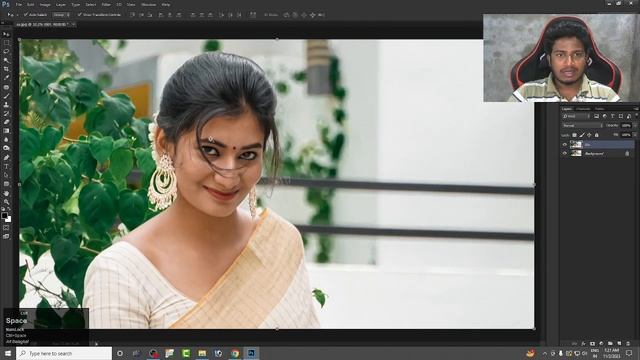
Task: Open the File menu
Action: coord(19,4)
